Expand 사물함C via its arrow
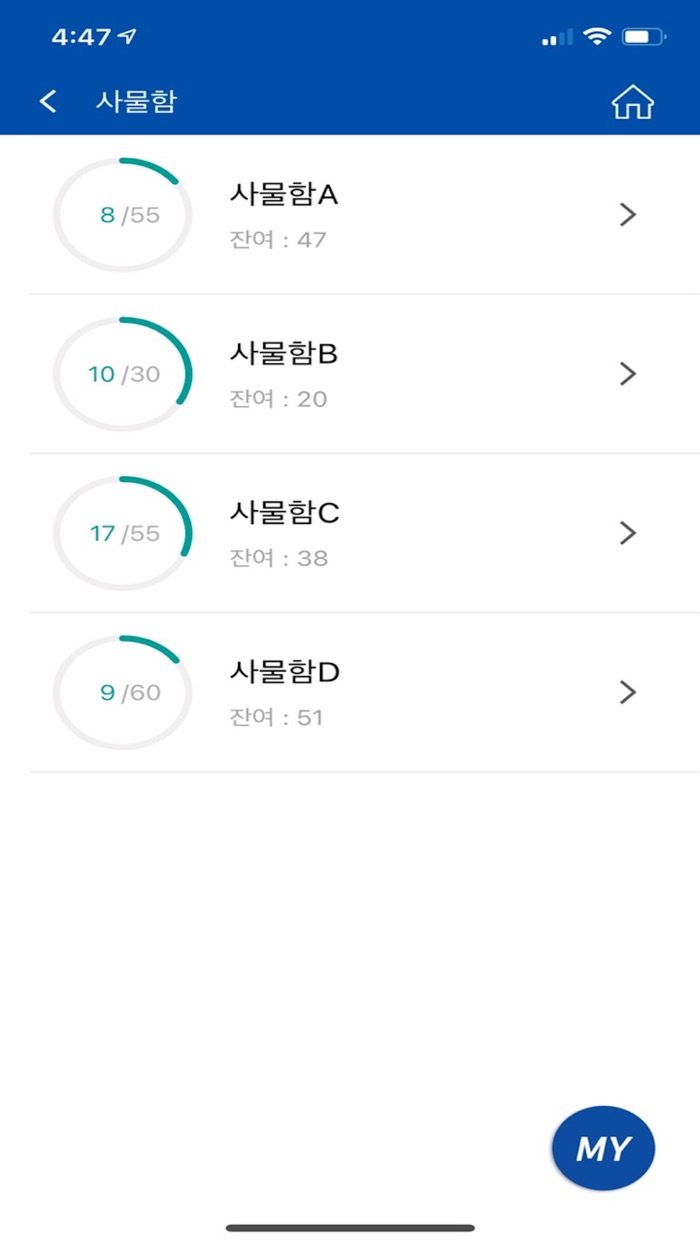The height and width of the screenshot is (1244, 700). pyautogui.click(x=628, y=532)
